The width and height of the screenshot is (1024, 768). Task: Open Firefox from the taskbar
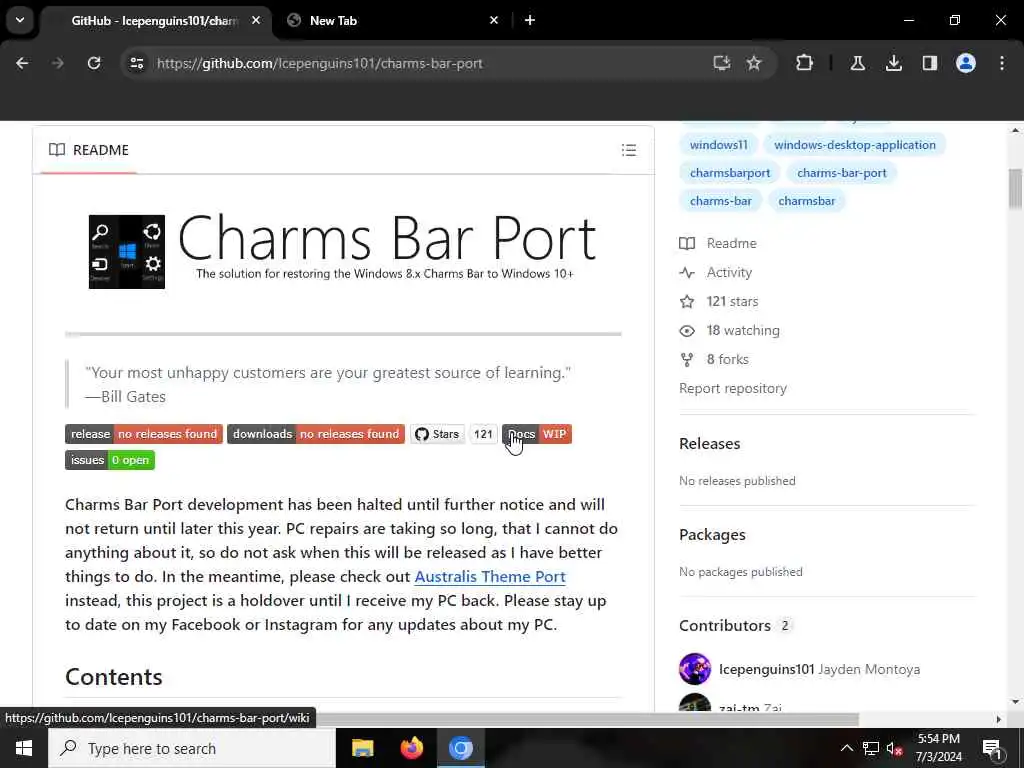[x=411, y=748]
